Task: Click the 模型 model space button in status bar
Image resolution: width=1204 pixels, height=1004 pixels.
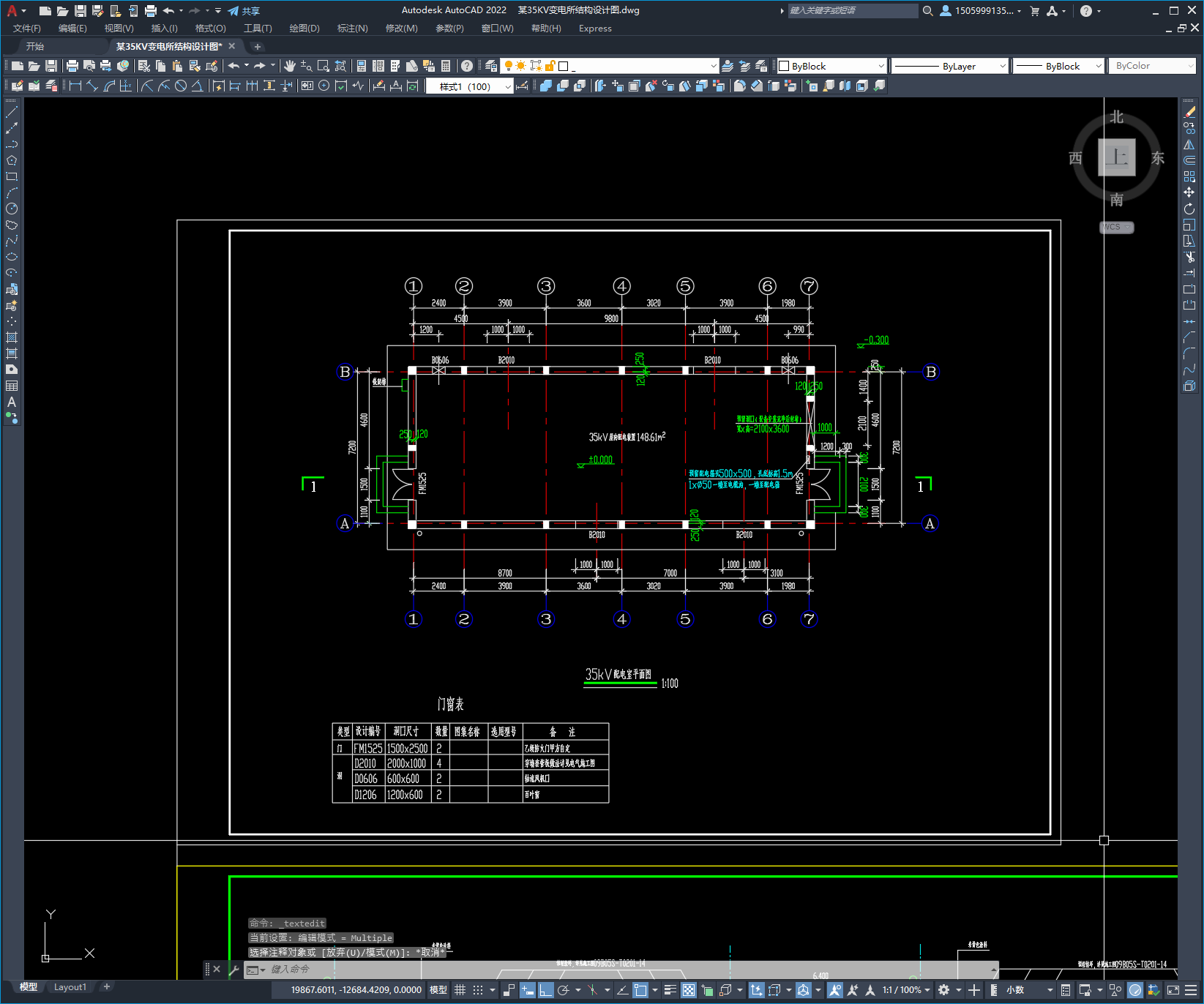Action: [438, 990]
